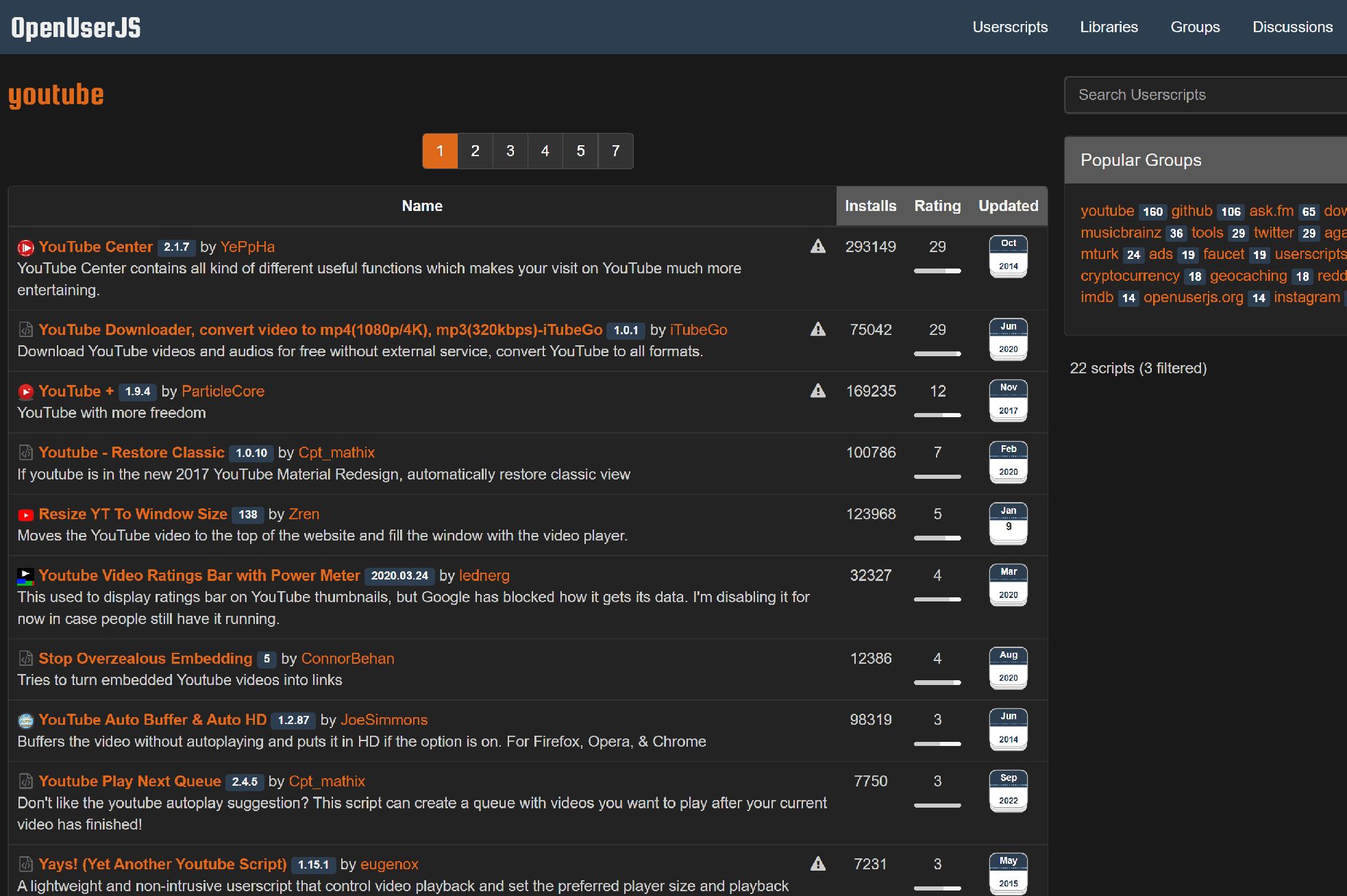Image resolution: width=1347 pixels, height=896 pixels.
Task: Click the YouTube Center script icon
Action: coord(25,247)
